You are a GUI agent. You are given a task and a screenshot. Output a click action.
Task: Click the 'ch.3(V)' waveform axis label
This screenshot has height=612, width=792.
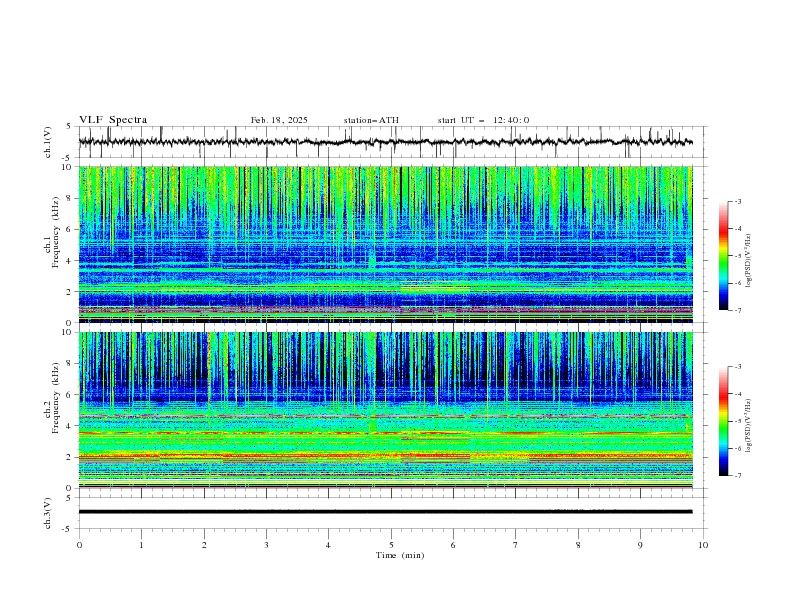tap(47, 513)
